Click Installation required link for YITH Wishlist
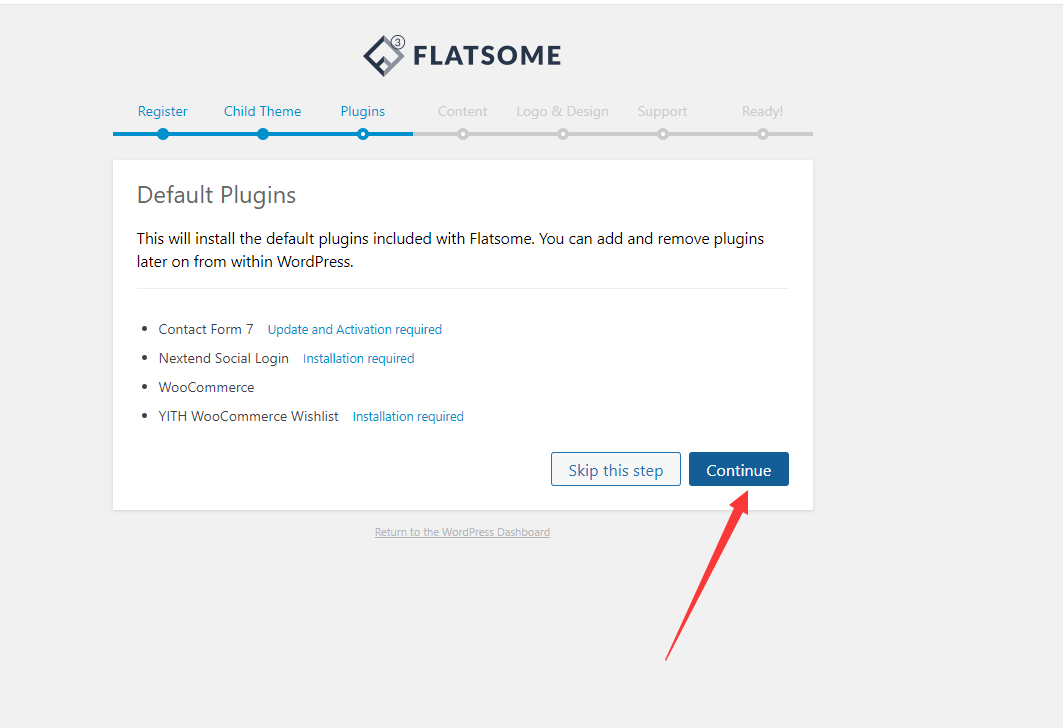Screen dimensions: 1063x728 pos(408,416)
